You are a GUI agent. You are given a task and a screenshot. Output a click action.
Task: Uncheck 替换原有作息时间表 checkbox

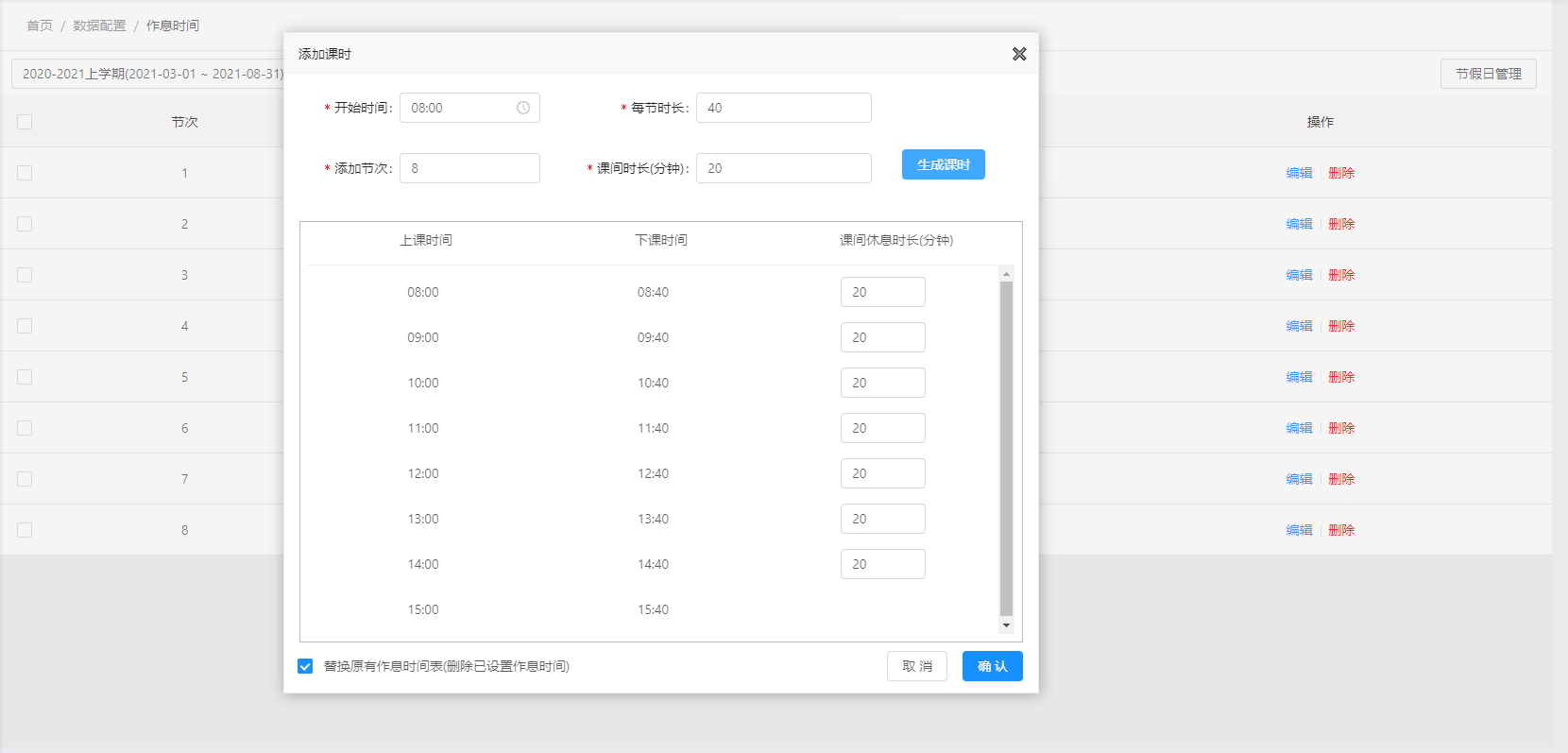[305, 666]
